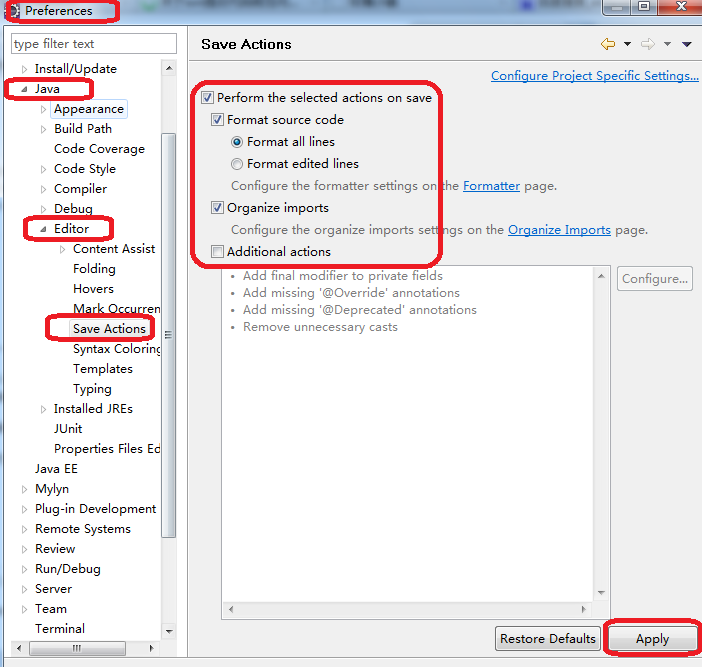Click additional actions list scroll right arrow
This screenshot has width=702, height=667.
click(x=583, y=609)
